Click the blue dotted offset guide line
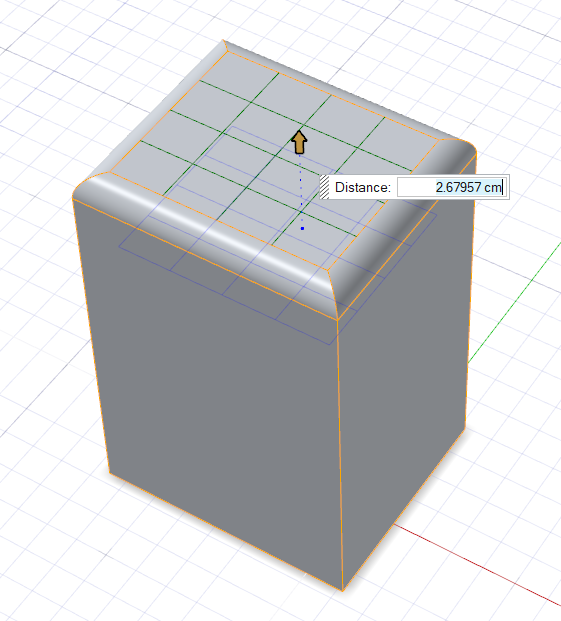This screenshot has width=561, height=621. click(x=300, y=190)
